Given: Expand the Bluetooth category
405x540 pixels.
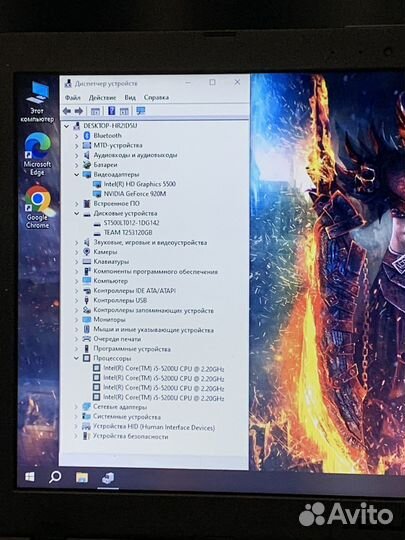Looking at the screenshot, I should click(76, 136).
